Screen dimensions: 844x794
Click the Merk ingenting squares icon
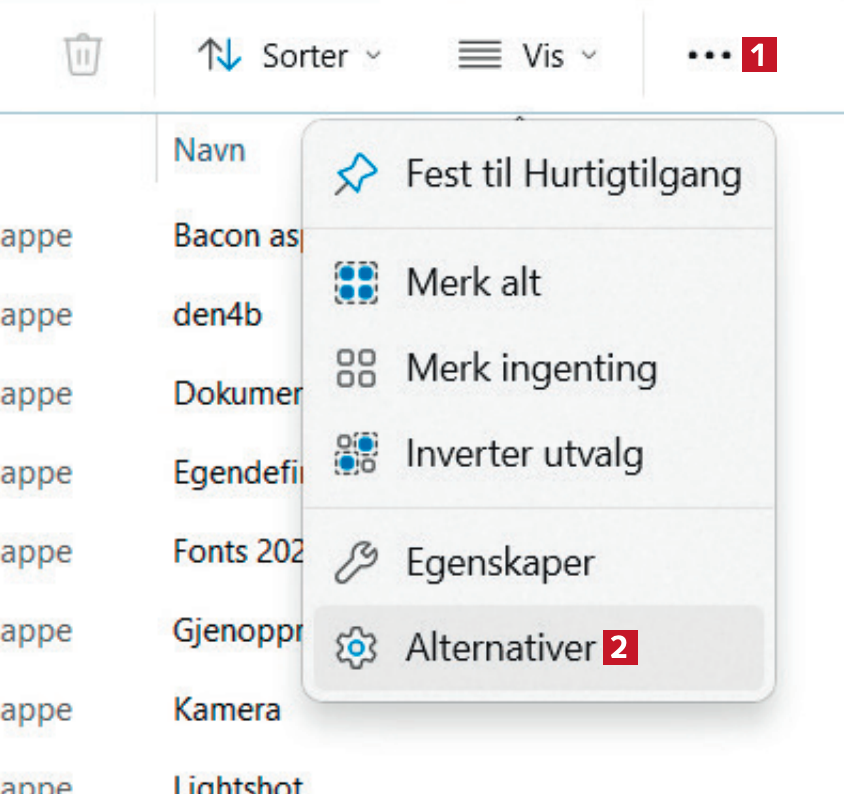point(355,369)
